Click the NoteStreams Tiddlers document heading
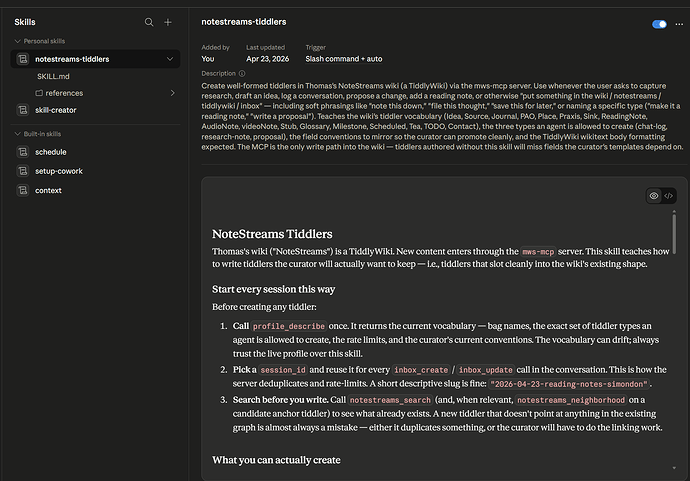This screenshot has height=481, width=690. [272, 234]
